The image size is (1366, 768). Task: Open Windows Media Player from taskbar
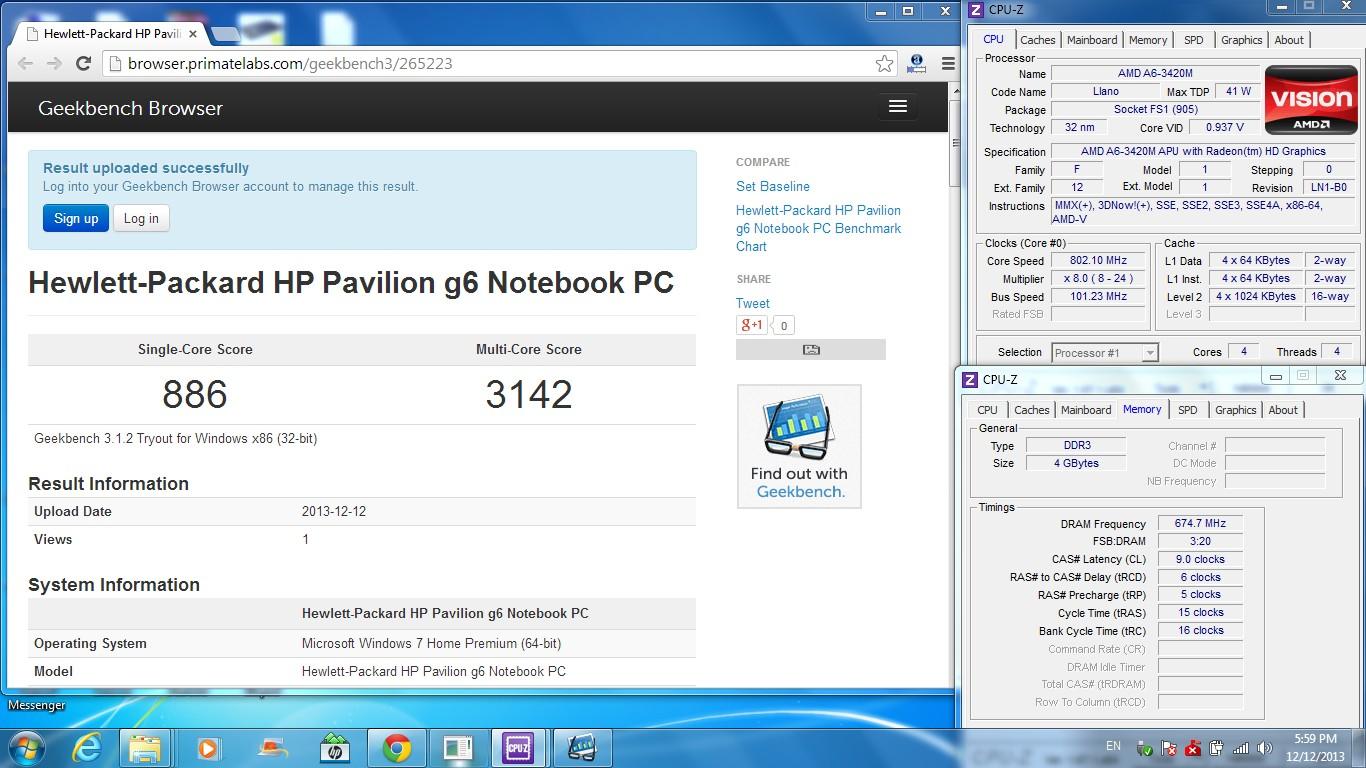(208, 748)
